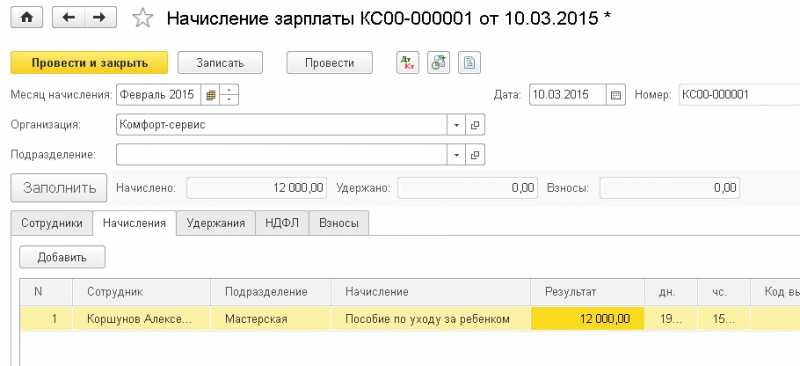Open the payroll report icon beside Дт/Кт
This screenshot has width=800, height=366.
pyautogui.click(x=438, y=63)
